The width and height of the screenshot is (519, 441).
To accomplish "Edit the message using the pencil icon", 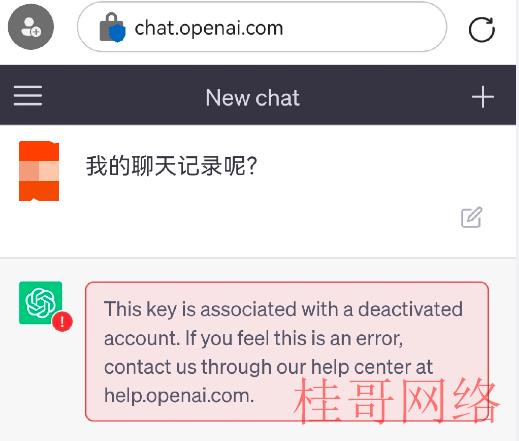I will coord(471,217).
